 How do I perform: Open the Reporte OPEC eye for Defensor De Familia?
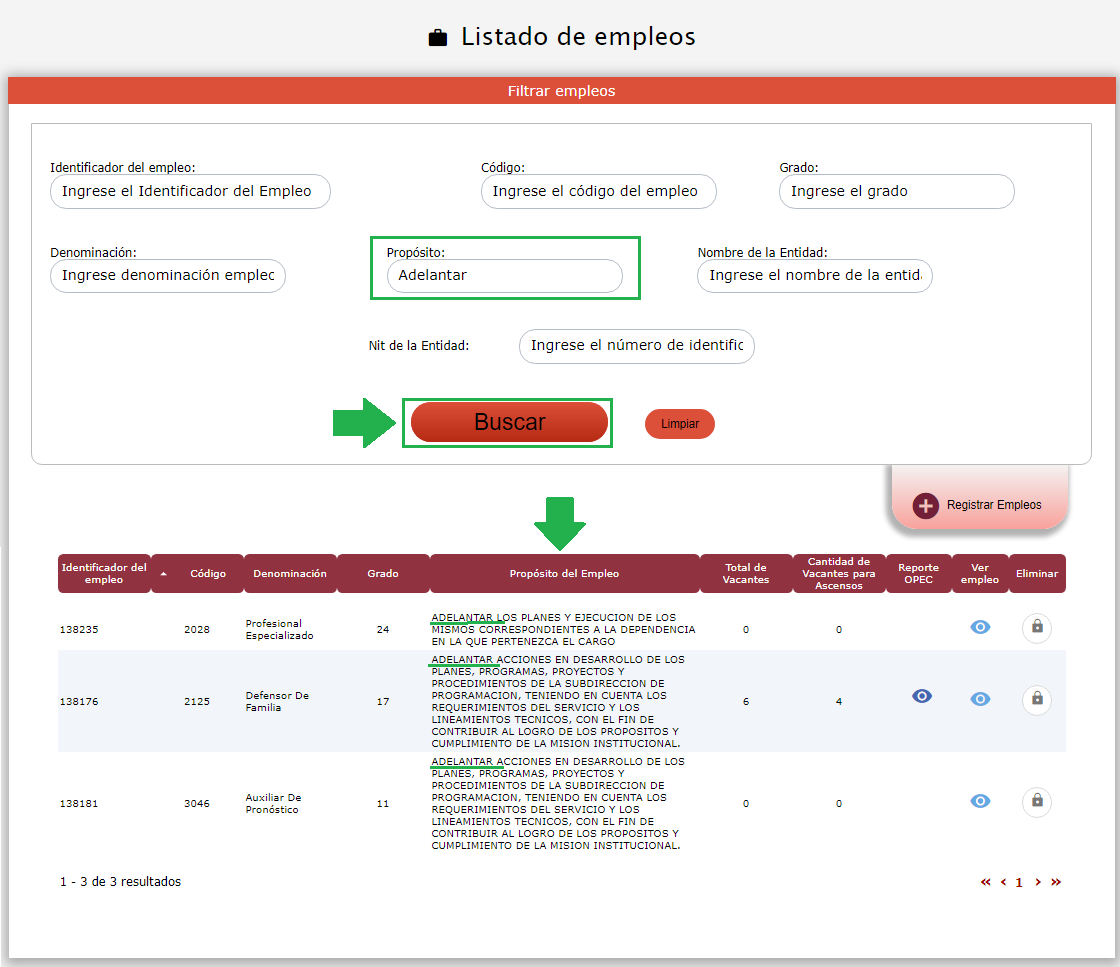(922, 696)
